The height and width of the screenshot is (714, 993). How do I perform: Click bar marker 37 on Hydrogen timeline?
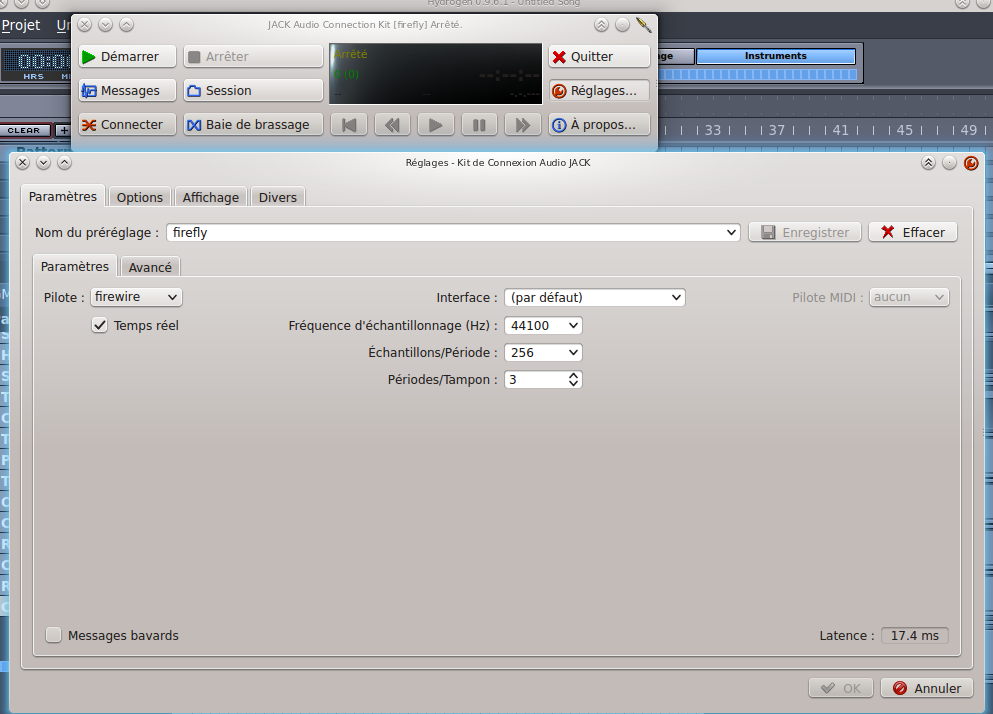[x=776, y=130]
